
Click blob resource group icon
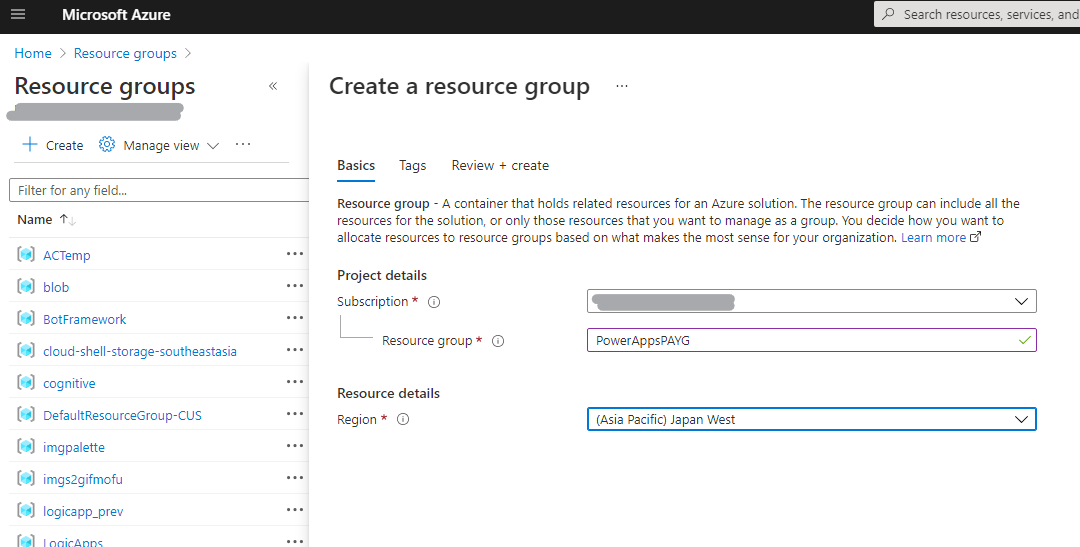click(x=26, y=287)
